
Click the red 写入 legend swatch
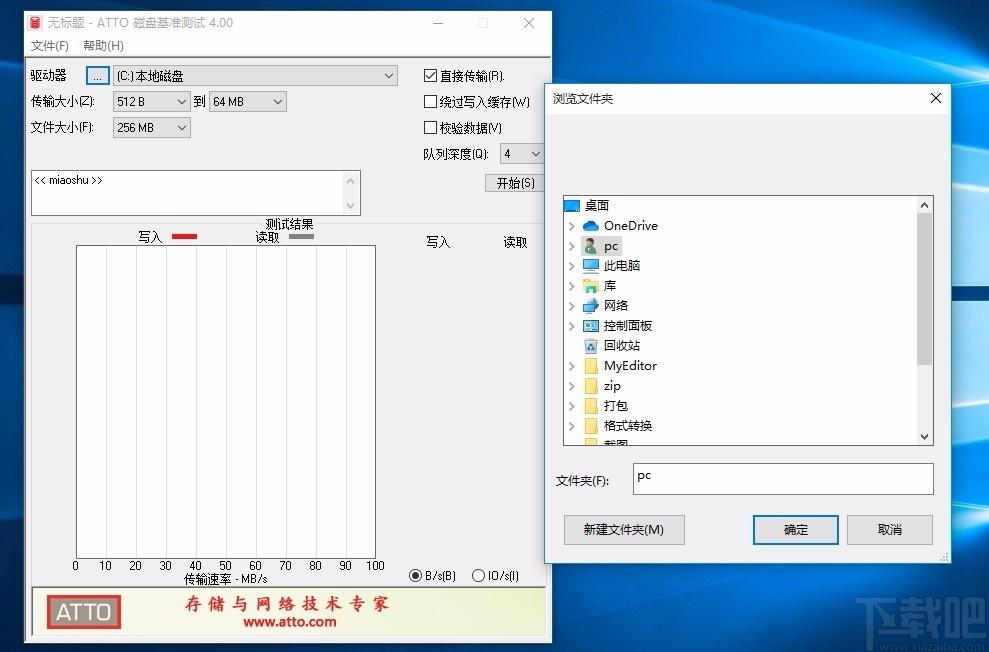point(184,236)
